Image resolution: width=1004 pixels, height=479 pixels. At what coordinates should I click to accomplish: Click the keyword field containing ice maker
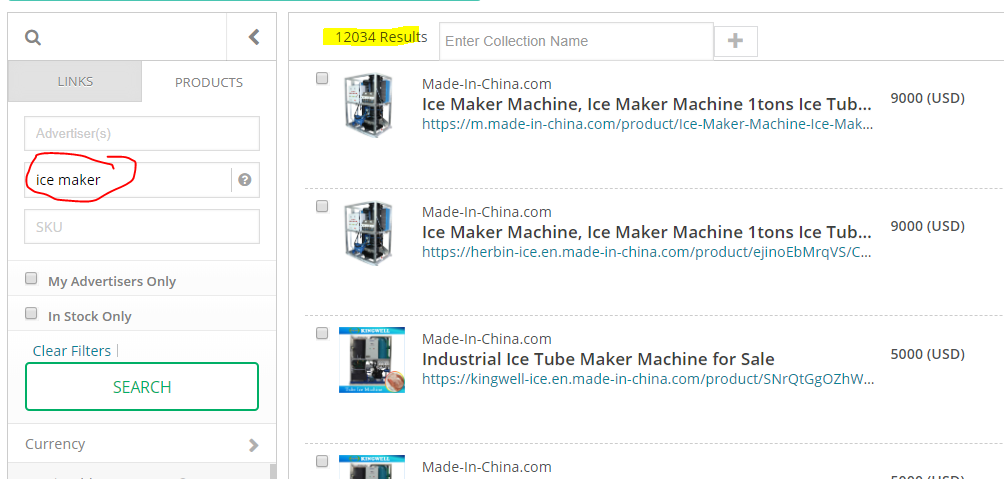128,180
